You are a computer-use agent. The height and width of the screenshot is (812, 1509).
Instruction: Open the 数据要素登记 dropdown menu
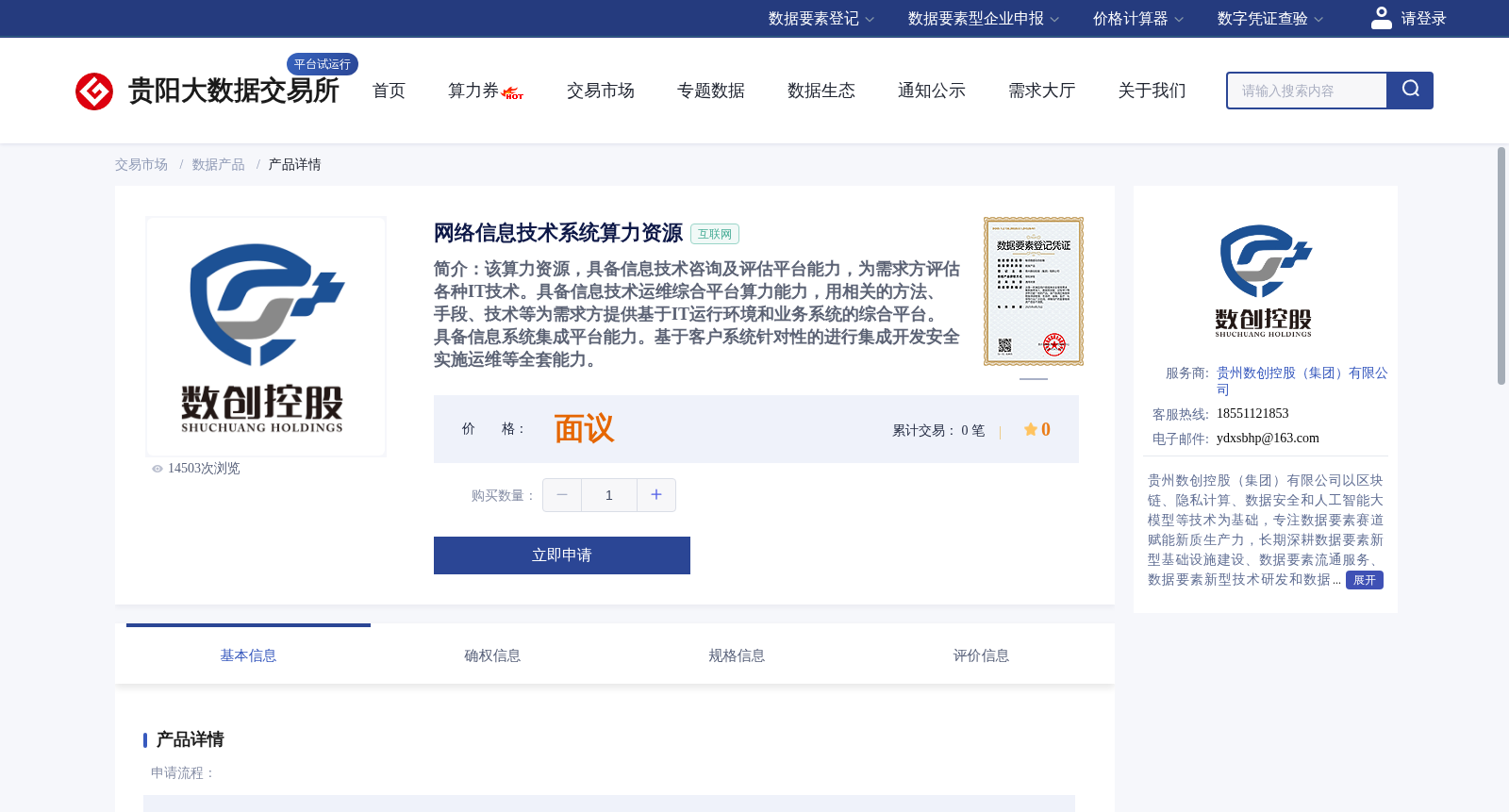(821, 19)
